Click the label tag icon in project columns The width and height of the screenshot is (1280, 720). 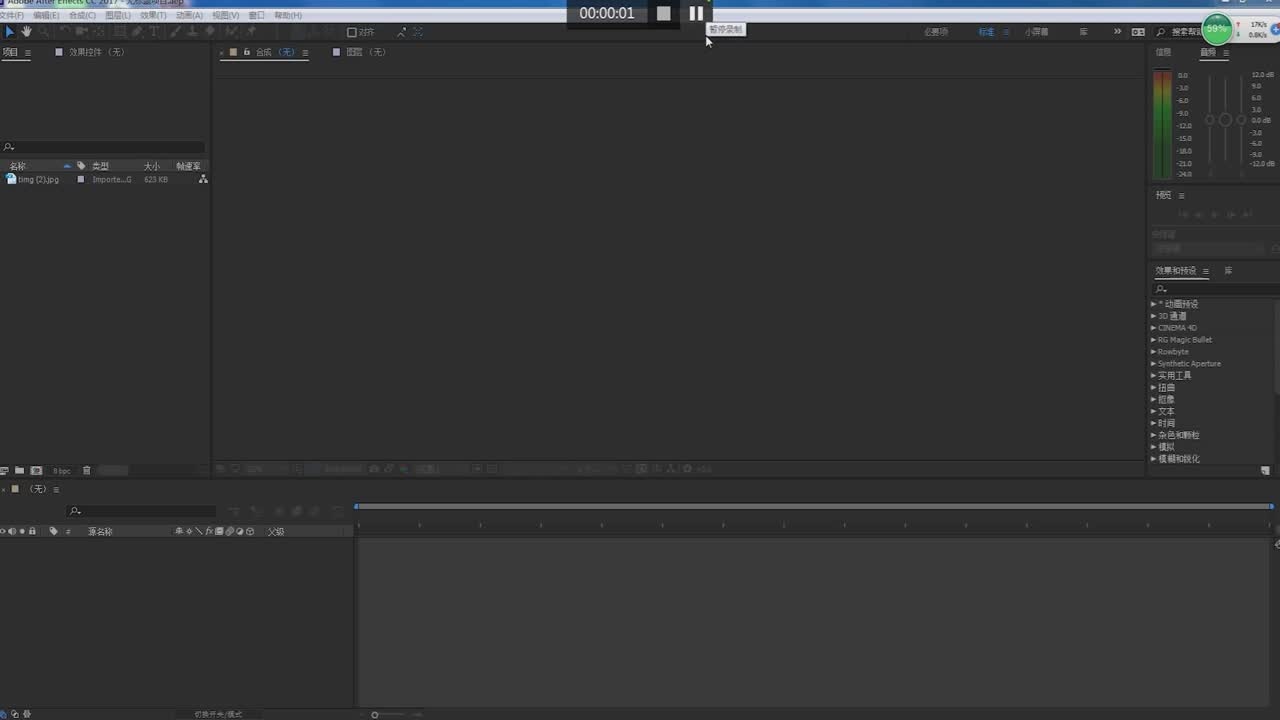point(81,166)
